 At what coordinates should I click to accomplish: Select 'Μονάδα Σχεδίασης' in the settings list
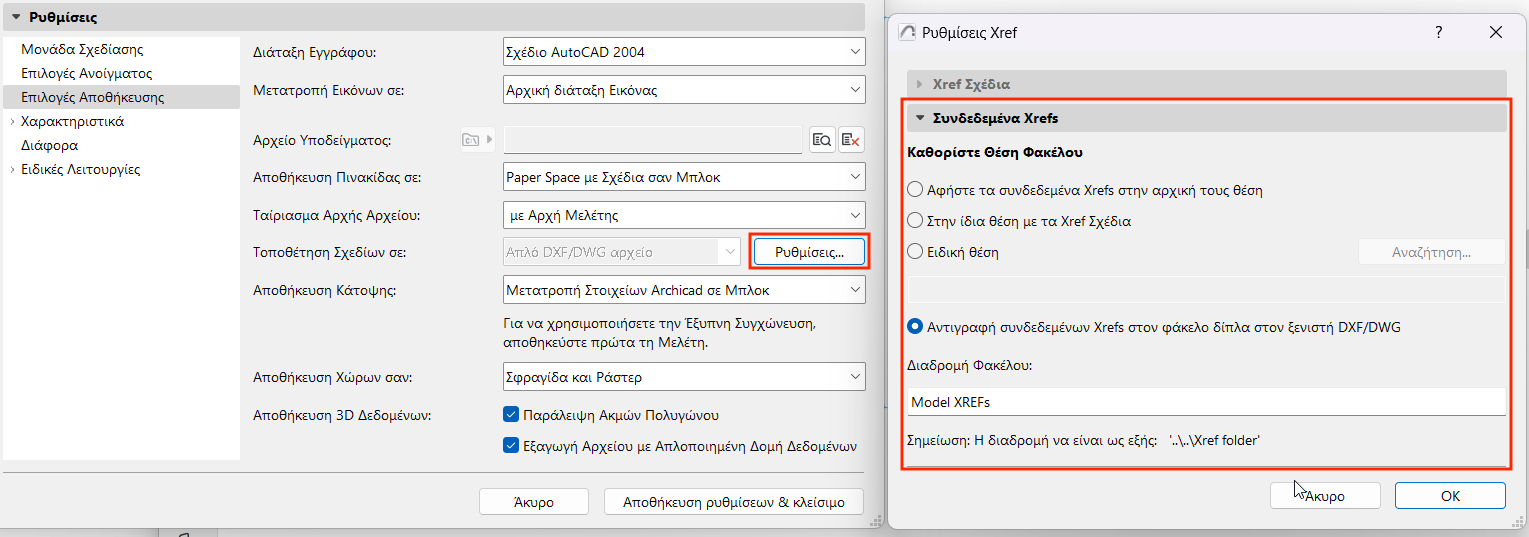pos(82,49)
